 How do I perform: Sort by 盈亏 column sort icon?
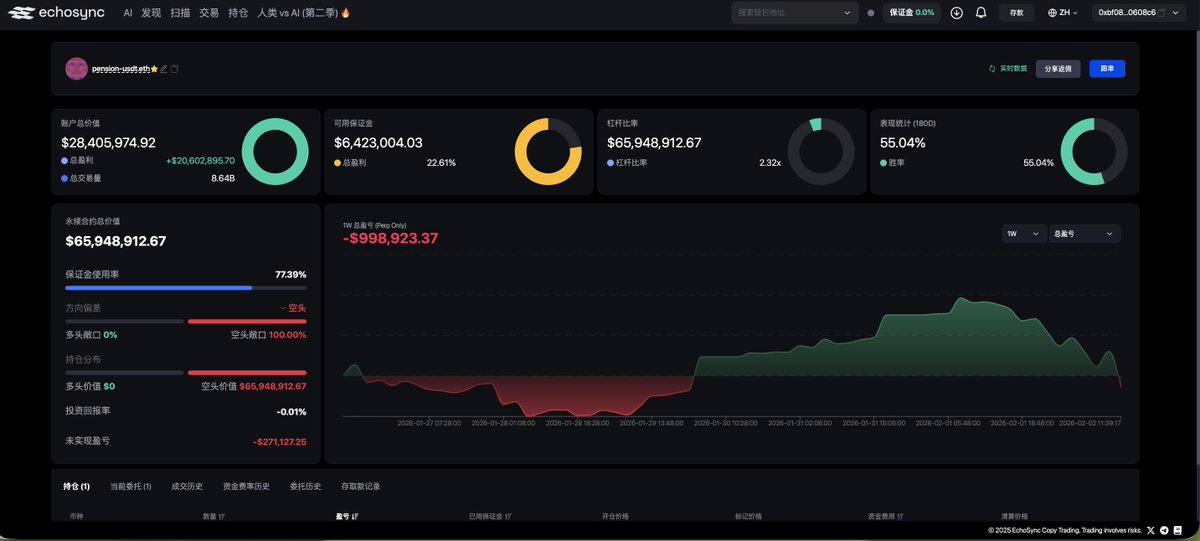[x=355, y=516]
